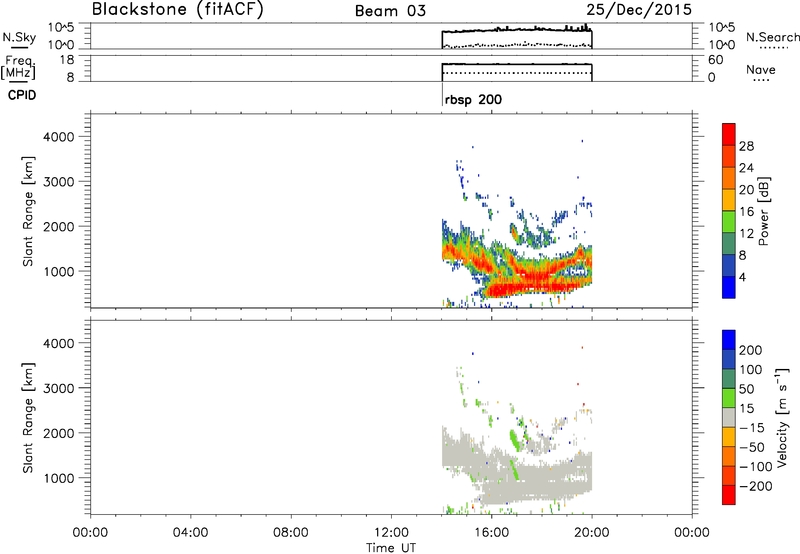Viewport: 800px width, 554px height.
Task: Click time axis tick label "12:00"
Action: pos(391,533)
